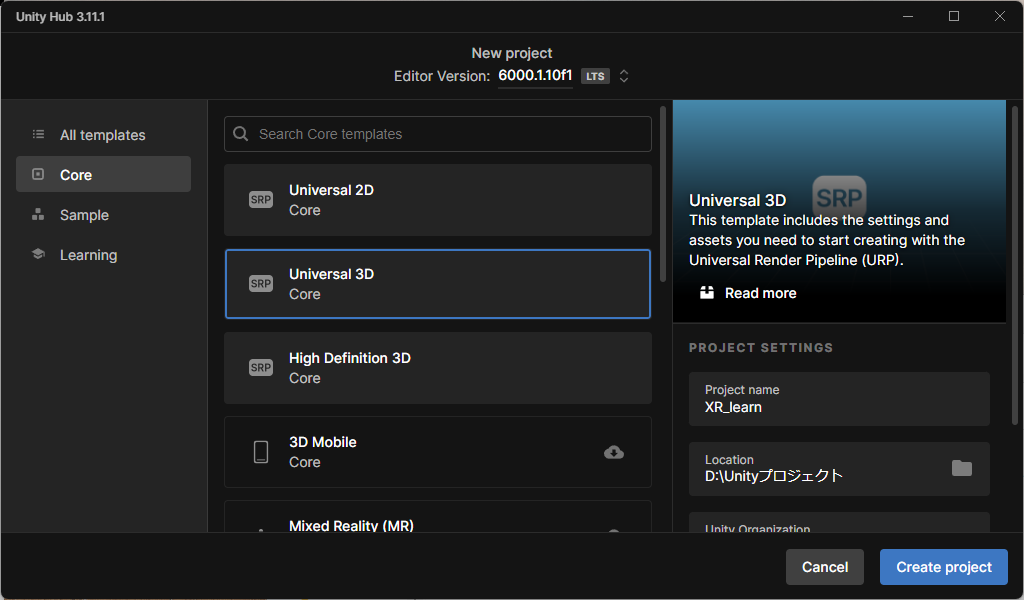Screen dimensions: 1024x600
Task: Click editor version 6000.1.10f1
Action: pos(535,75)
